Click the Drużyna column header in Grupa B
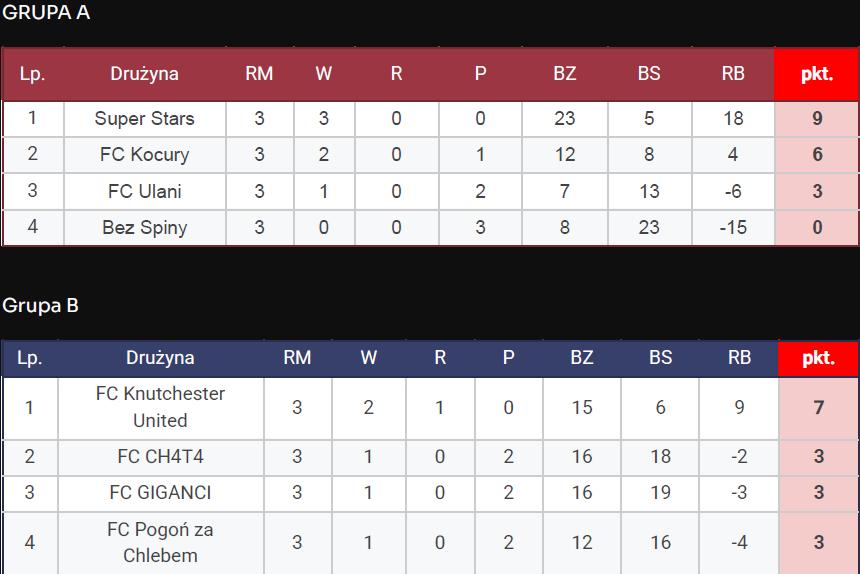860x574 pixels. 160,358
